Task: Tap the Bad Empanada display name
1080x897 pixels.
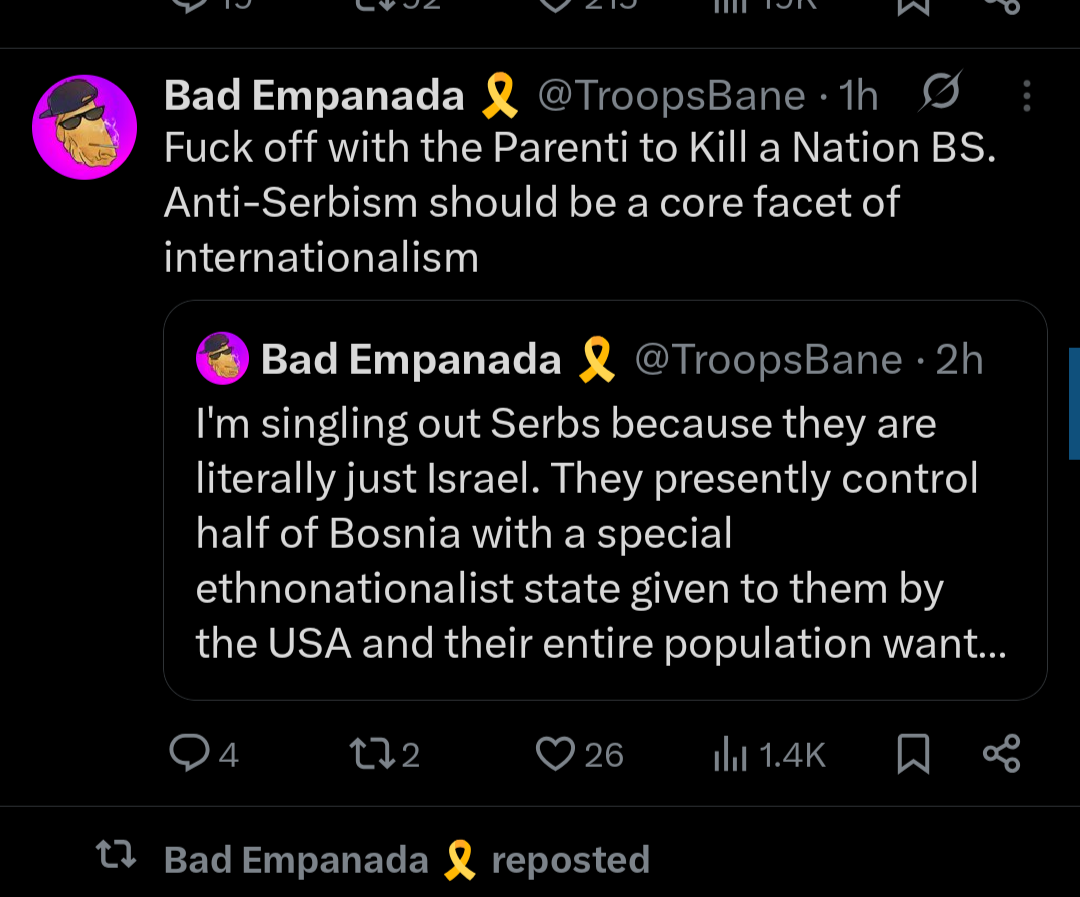Action: coord(314,96)
